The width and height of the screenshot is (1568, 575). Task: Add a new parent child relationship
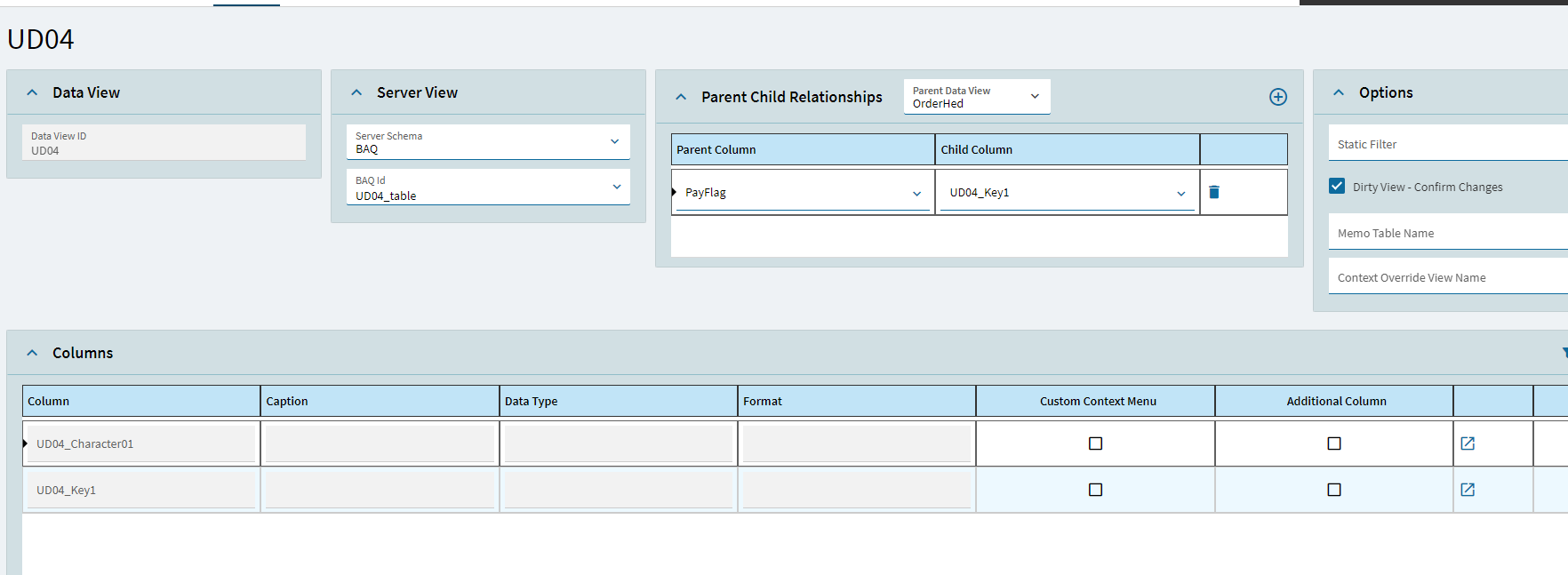coord(1277,97)
